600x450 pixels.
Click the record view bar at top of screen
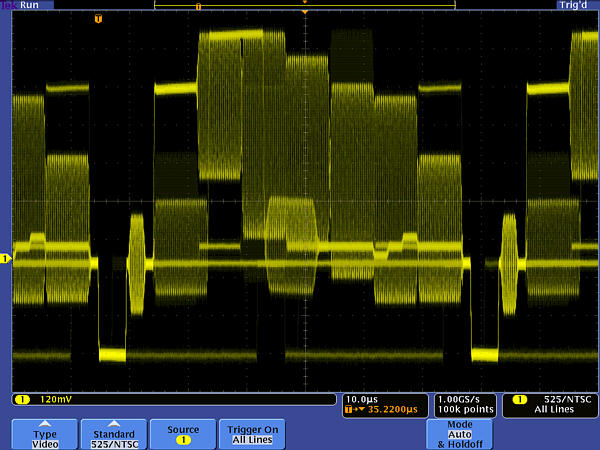[304, 5]
